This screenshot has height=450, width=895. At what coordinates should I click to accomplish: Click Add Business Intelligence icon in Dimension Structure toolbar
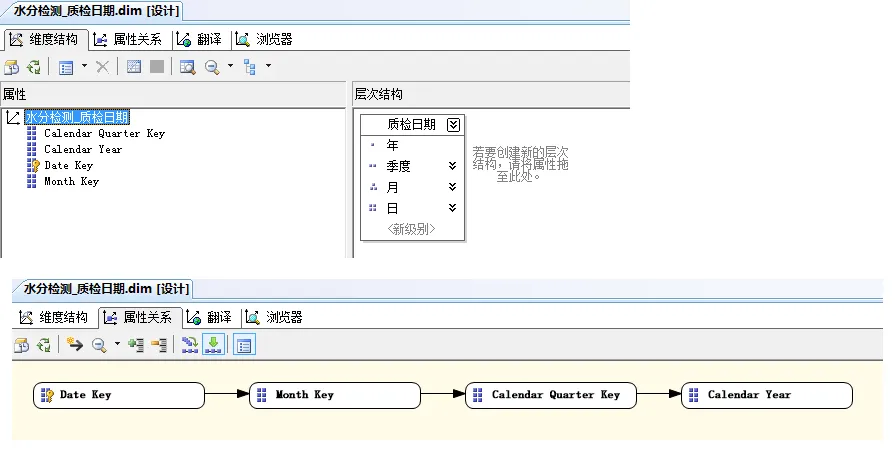[11, 67]
